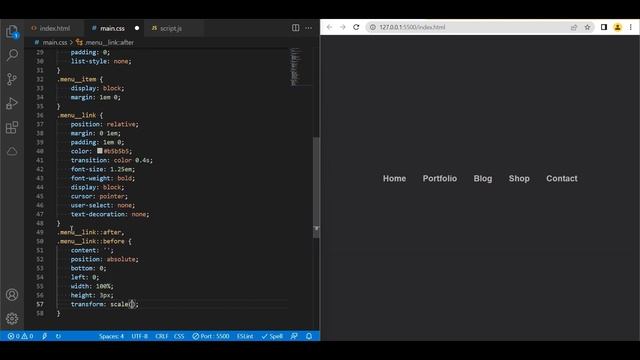Open the Search view in activity bar
The height and width of the screenshot is (360, 640).
pos(12,54)
